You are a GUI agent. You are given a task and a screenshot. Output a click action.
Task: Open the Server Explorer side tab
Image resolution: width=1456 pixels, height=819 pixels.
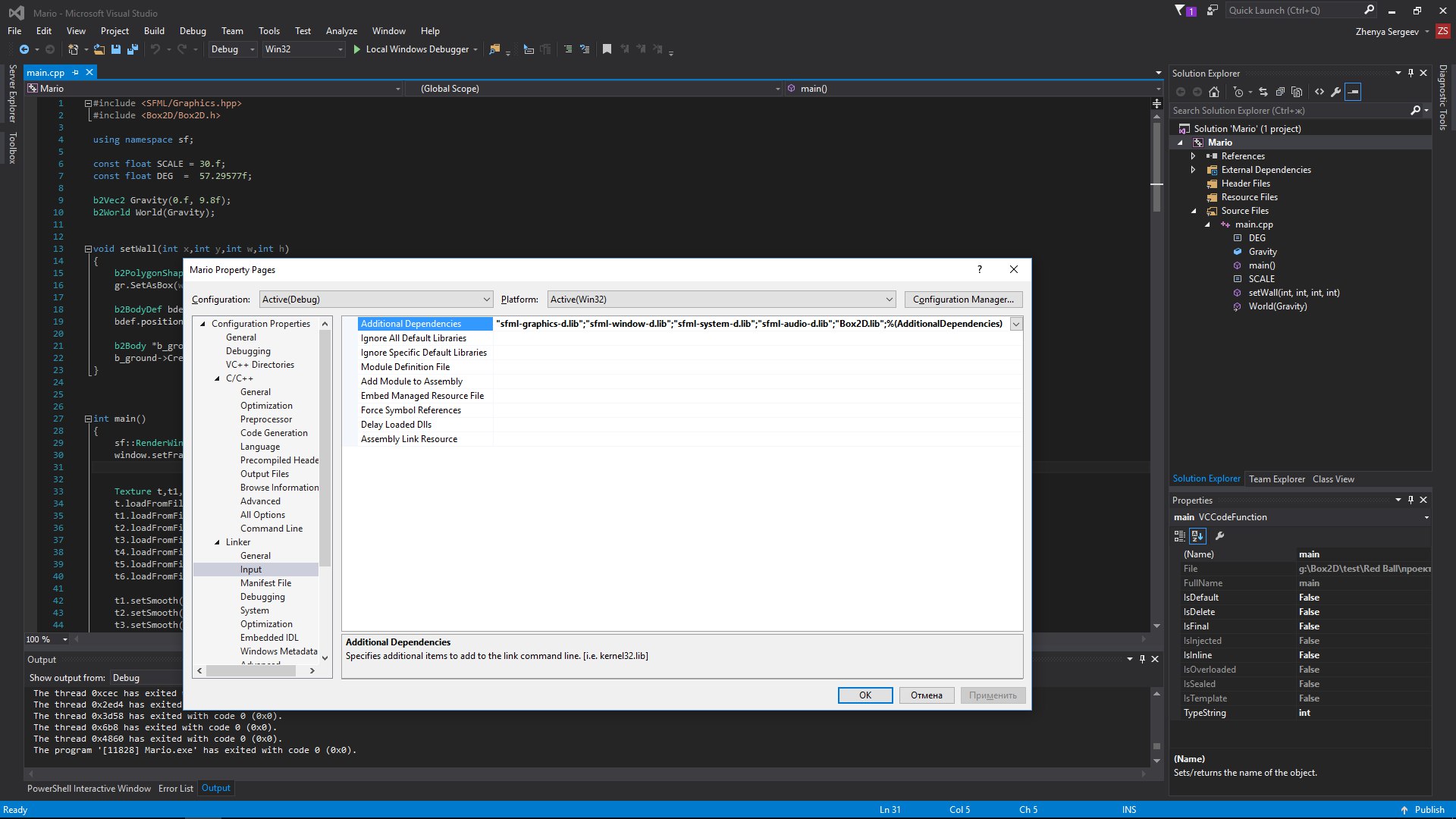point(12,93)
